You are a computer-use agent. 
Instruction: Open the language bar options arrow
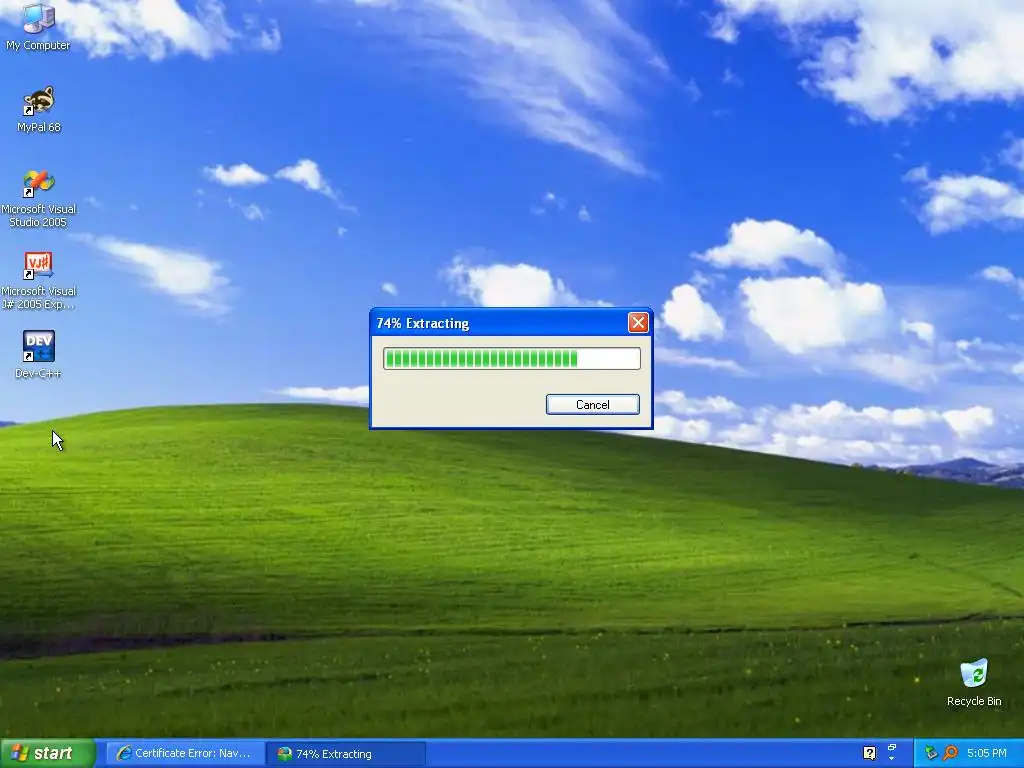click(892, 759)
